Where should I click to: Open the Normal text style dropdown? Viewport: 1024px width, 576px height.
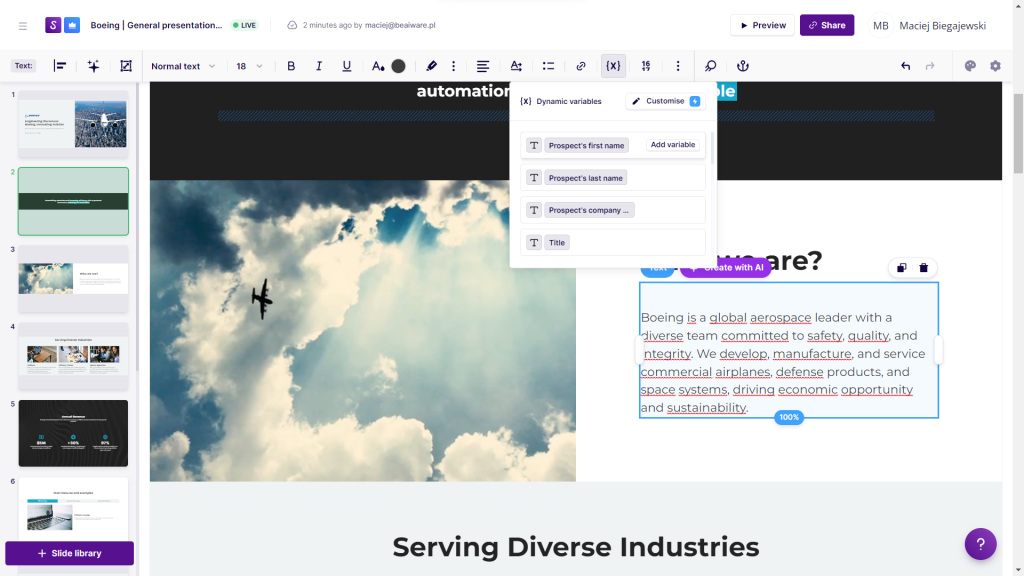tap(183, 66)
